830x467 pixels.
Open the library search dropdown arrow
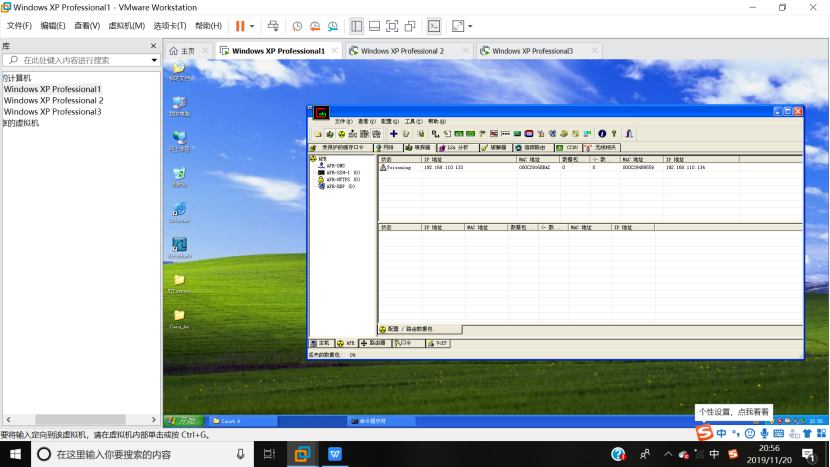coord(154,60)
